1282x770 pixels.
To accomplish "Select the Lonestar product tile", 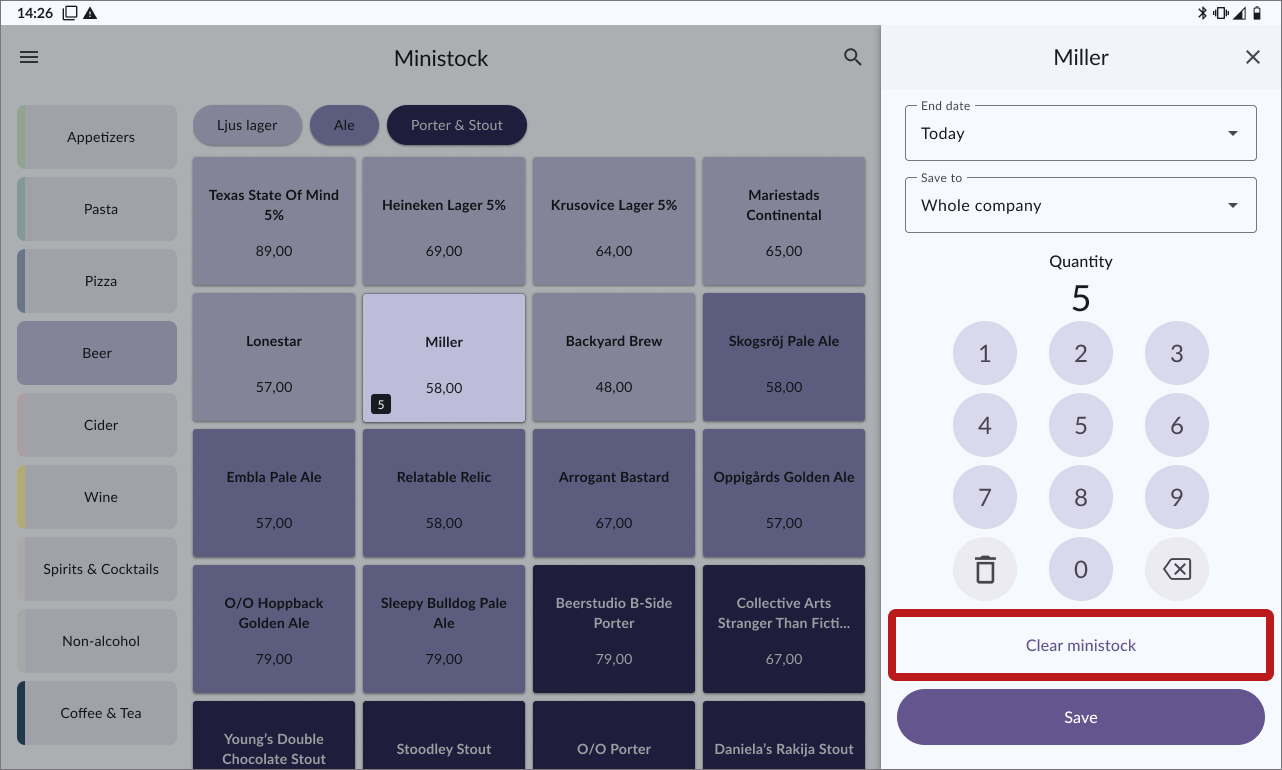I will [x=274, y=357].
